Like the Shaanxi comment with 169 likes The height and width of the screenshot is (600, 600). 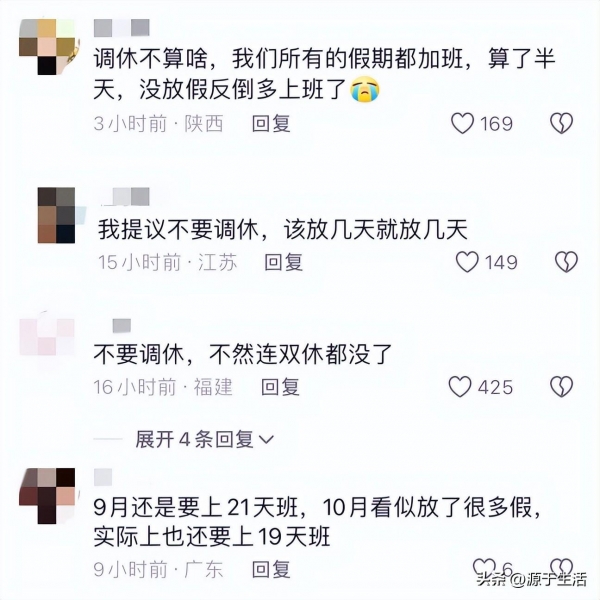point(463,124)
